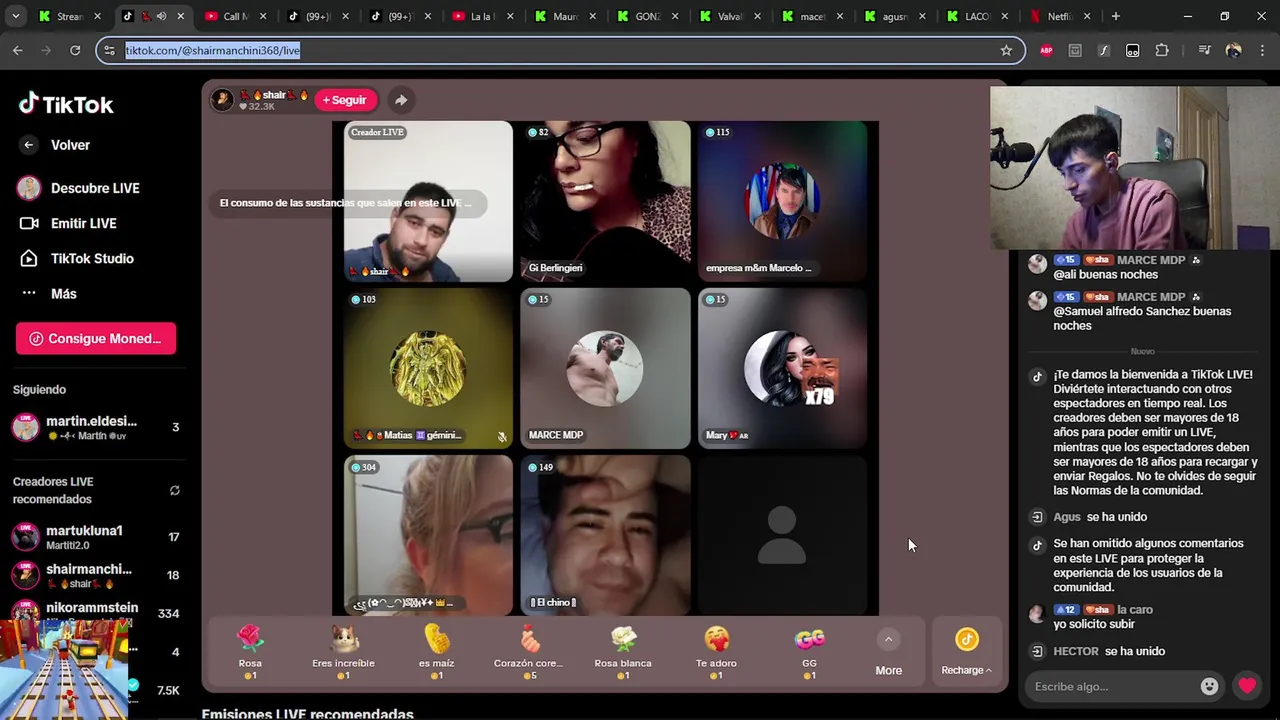1280x720 pixels.
Task: Click the + Seguir button
Action: pos(345,100)
